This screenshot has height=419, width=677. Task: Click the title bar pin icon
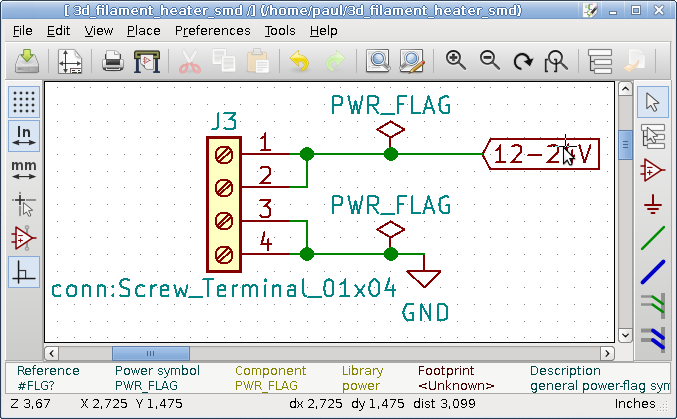589,10
